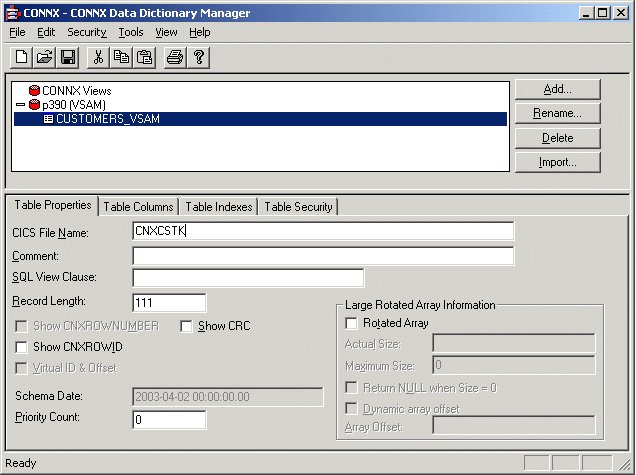The width and height of the screenshot is (636, 475).
Task: Open the Tools menu
Action: pos(131,32)
